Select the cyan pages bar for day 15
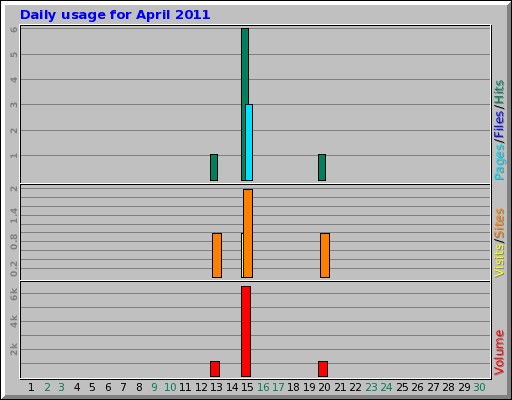Image resolution: width=512 pixels, height=400 pixels. point(249,142)
